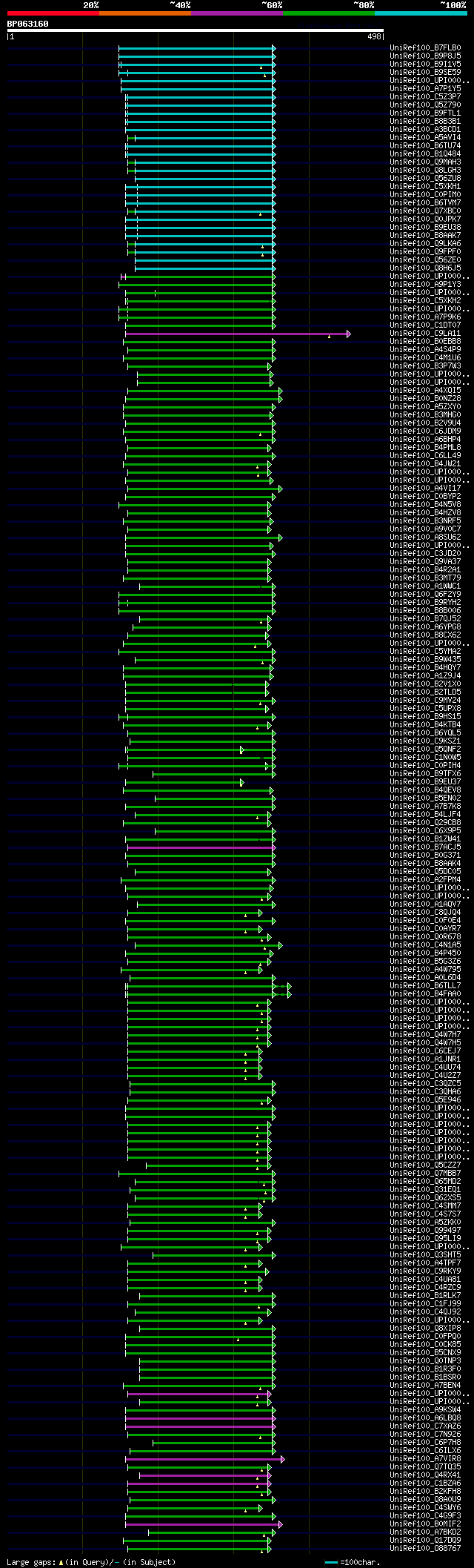Open hit UniRef100_B7FLB0
The image size is (474, 1568).
(425, 48)
